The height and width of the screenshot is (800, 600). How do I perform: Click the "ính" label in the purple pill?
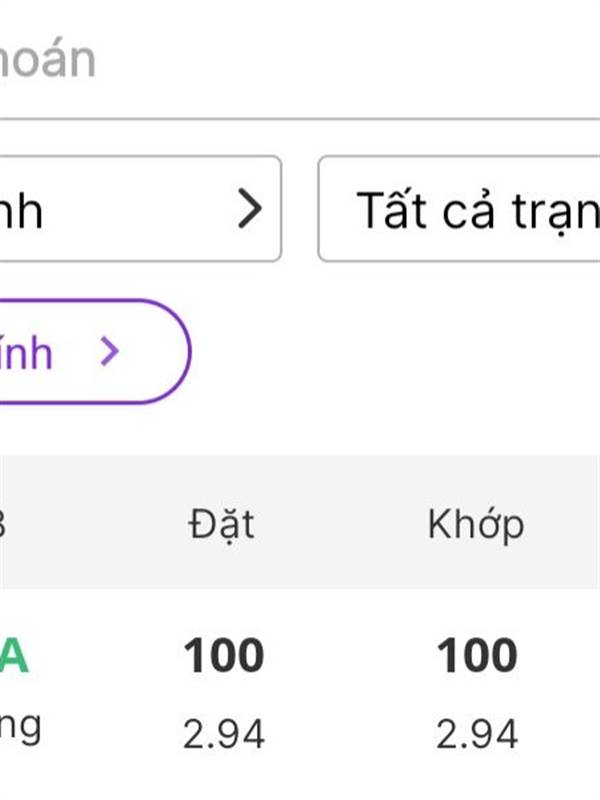coord(27,352)
